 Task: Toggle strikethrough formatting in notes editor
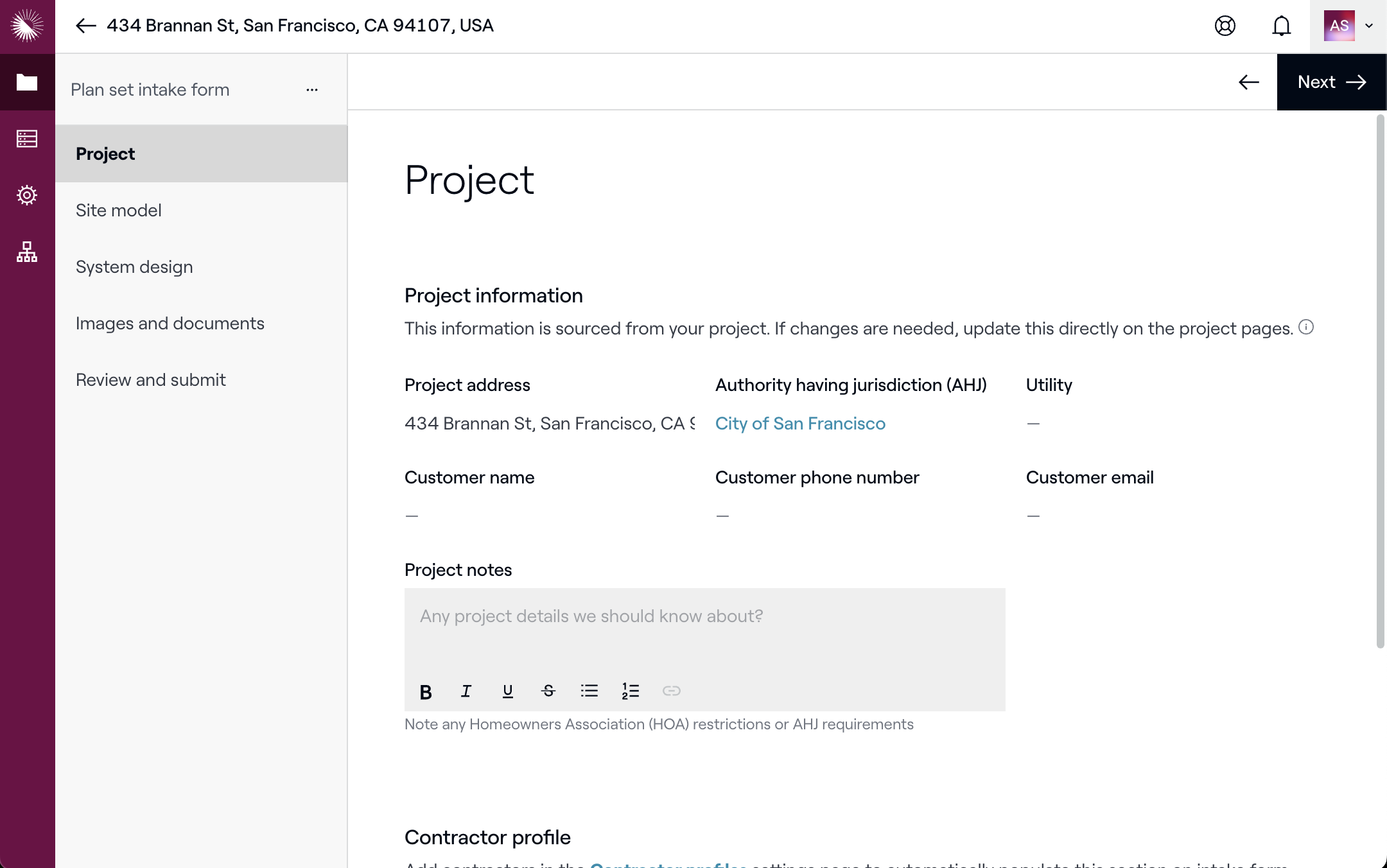tap(548, 691)
